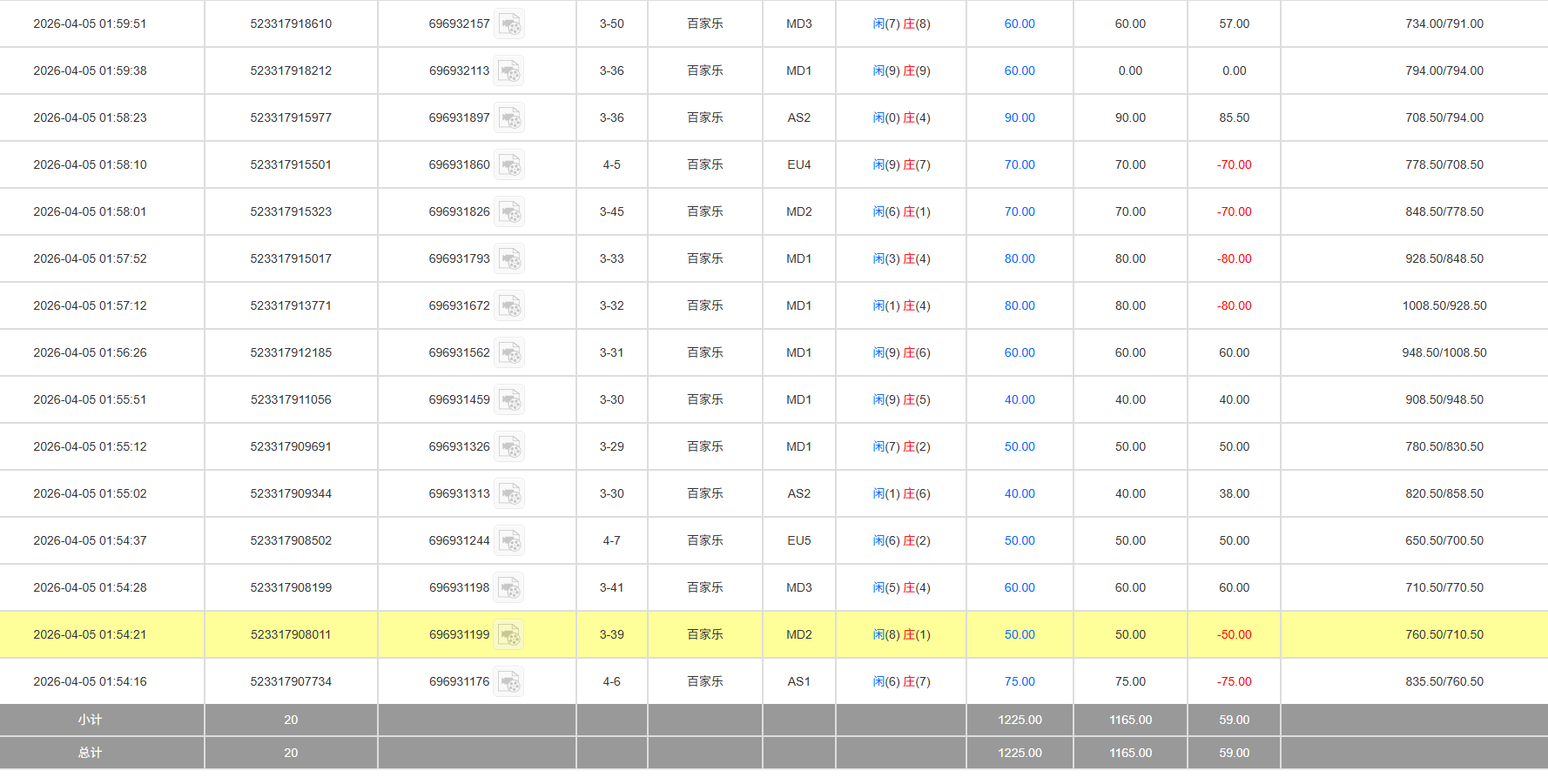The image size is (1548, 784).
Task: Select the 小计 subtotal row
Action: click(x=90, y=720)
